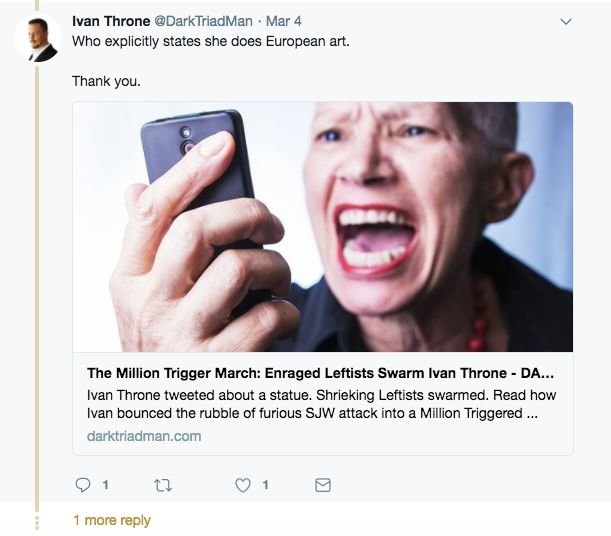This screenshot has height=536, width=611.
Task: Click the link card preview image
Action: coord(322,227)
